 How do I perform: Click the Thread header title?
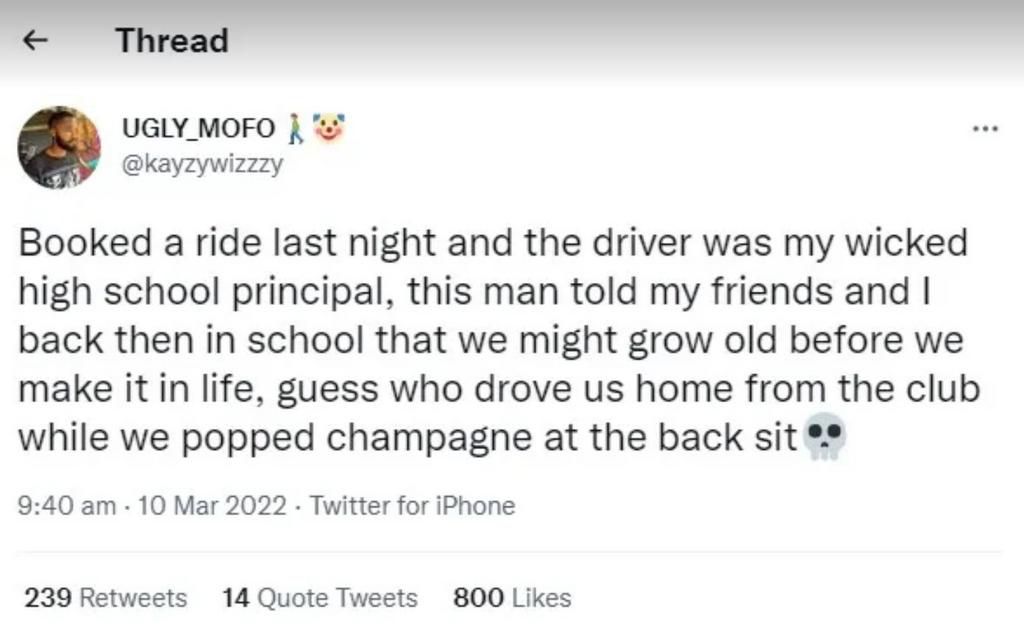tap(172, 41)
